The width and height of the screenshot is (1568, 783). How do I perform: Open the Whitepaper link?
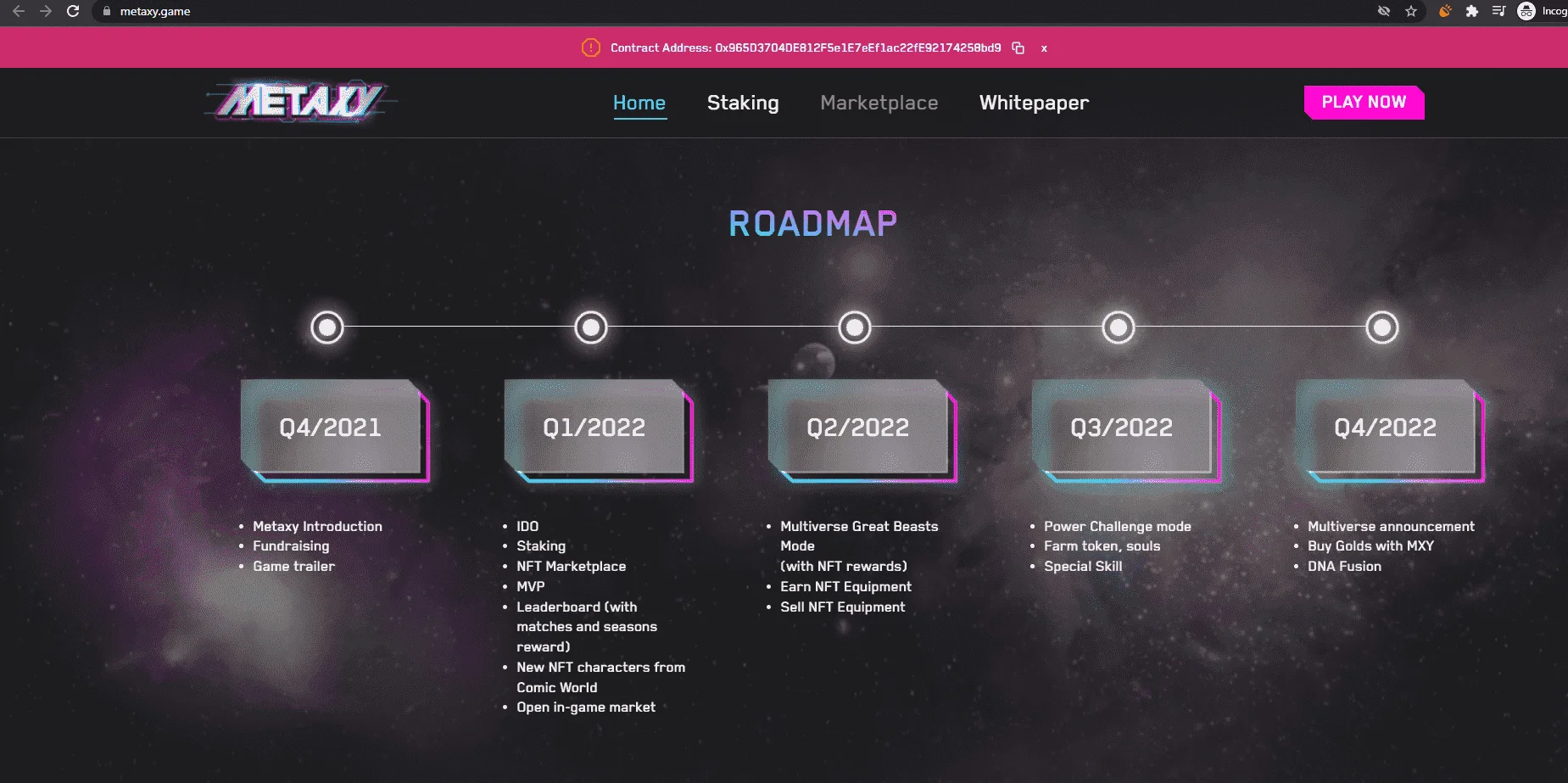[x=1034, y=103]
